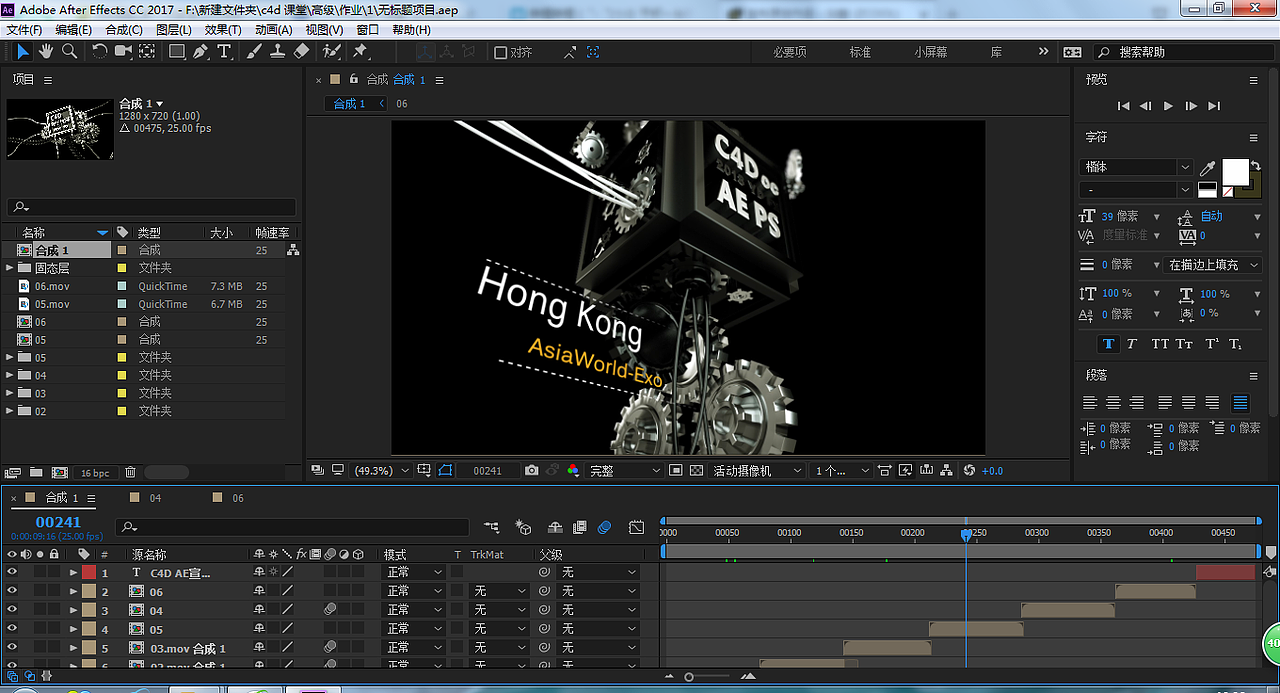Play preview in 预览 panel
Viewport: 1280px width, 693px height.
tap(1168, 106)
